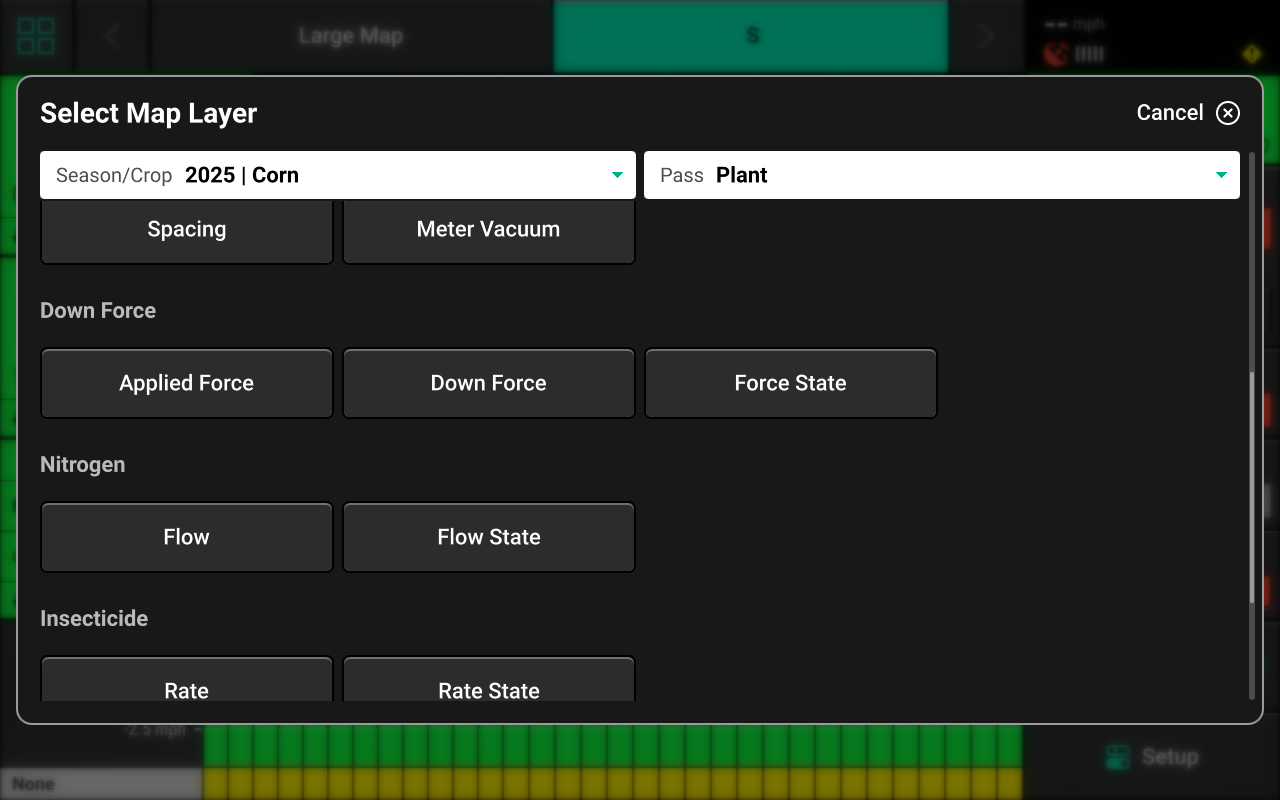Choose the Meter Vacuum layer
Image resolution: width=1280 pixels, height=800 pixels.
click(x=489, y=230)
